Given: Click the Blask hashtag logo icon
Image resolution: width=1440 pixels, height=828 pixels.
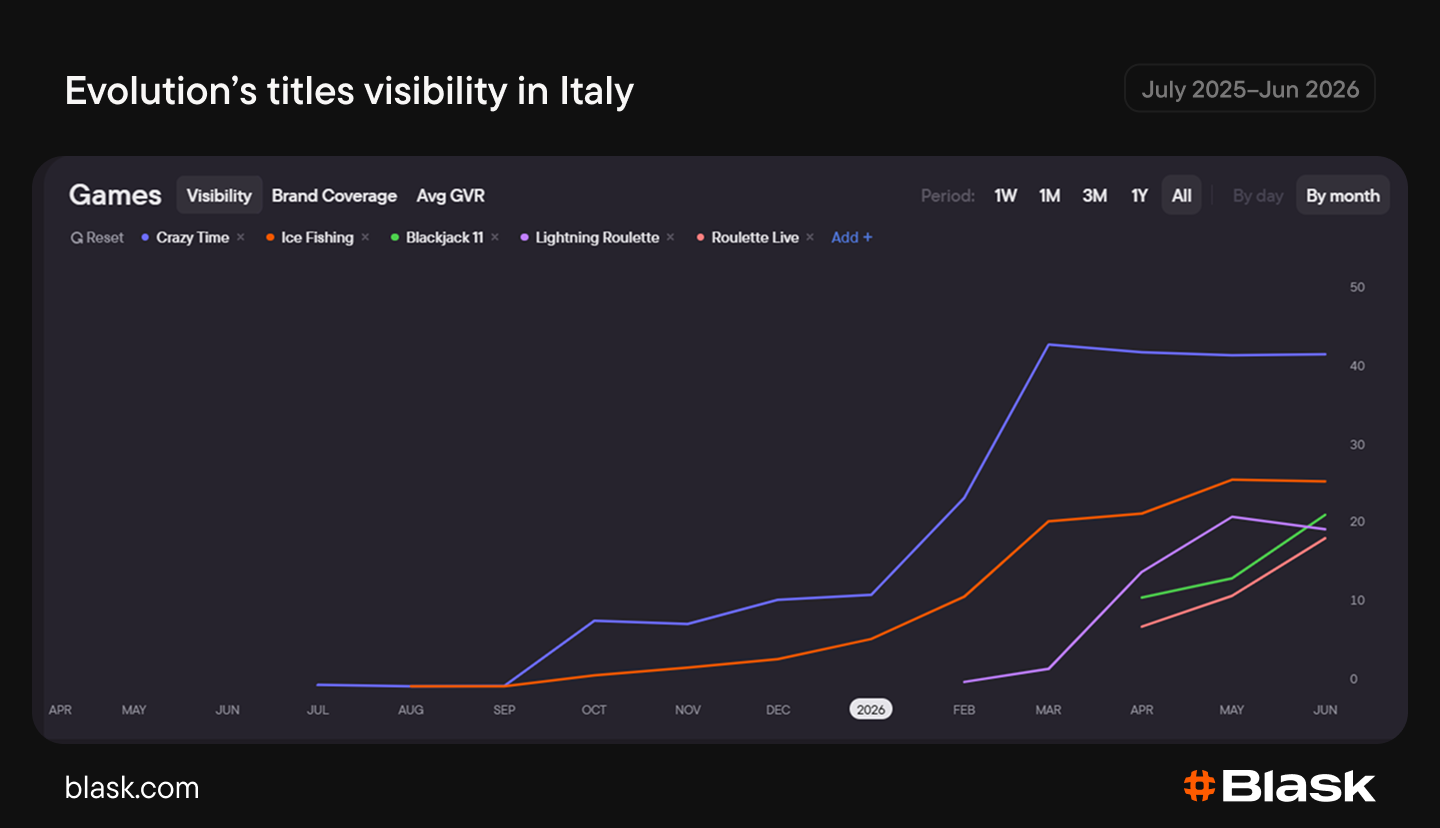Looking at the screenshot, I should coord(1199,786).
